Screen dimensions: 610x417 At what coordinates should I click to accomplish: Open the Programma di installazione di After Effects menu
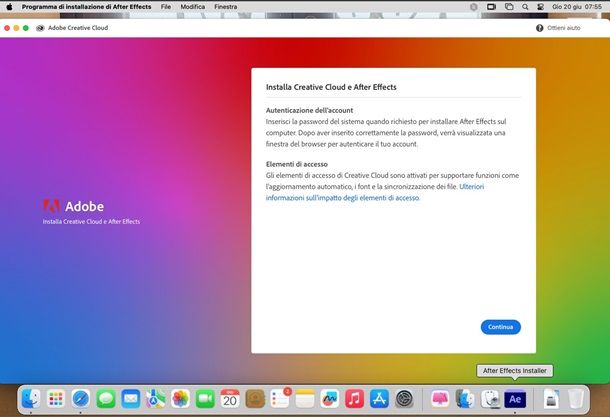[x=86, y=7]
